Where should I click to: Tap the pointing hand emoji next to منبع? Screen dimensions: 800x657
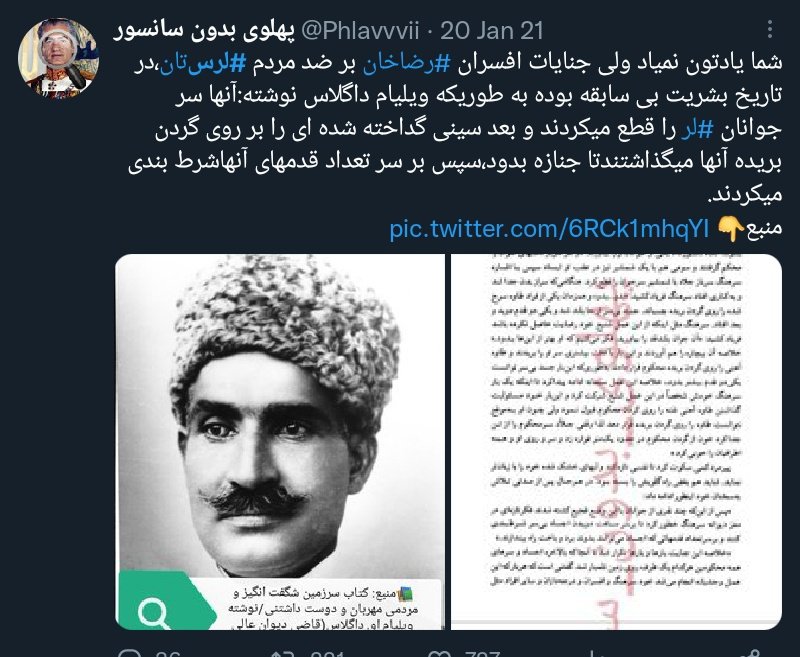[x=731, y=229]
